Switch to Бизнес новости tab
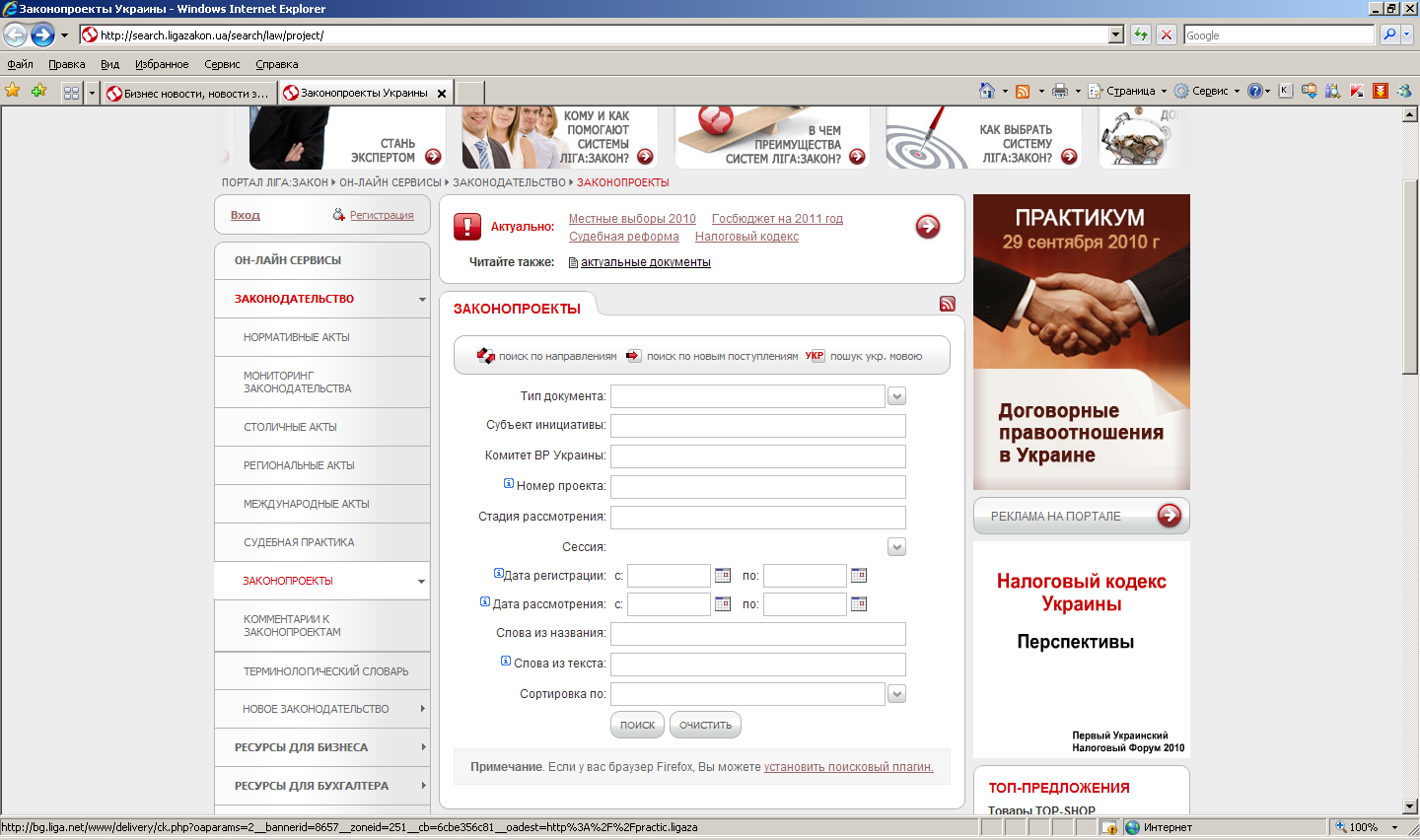 point(188,94)
